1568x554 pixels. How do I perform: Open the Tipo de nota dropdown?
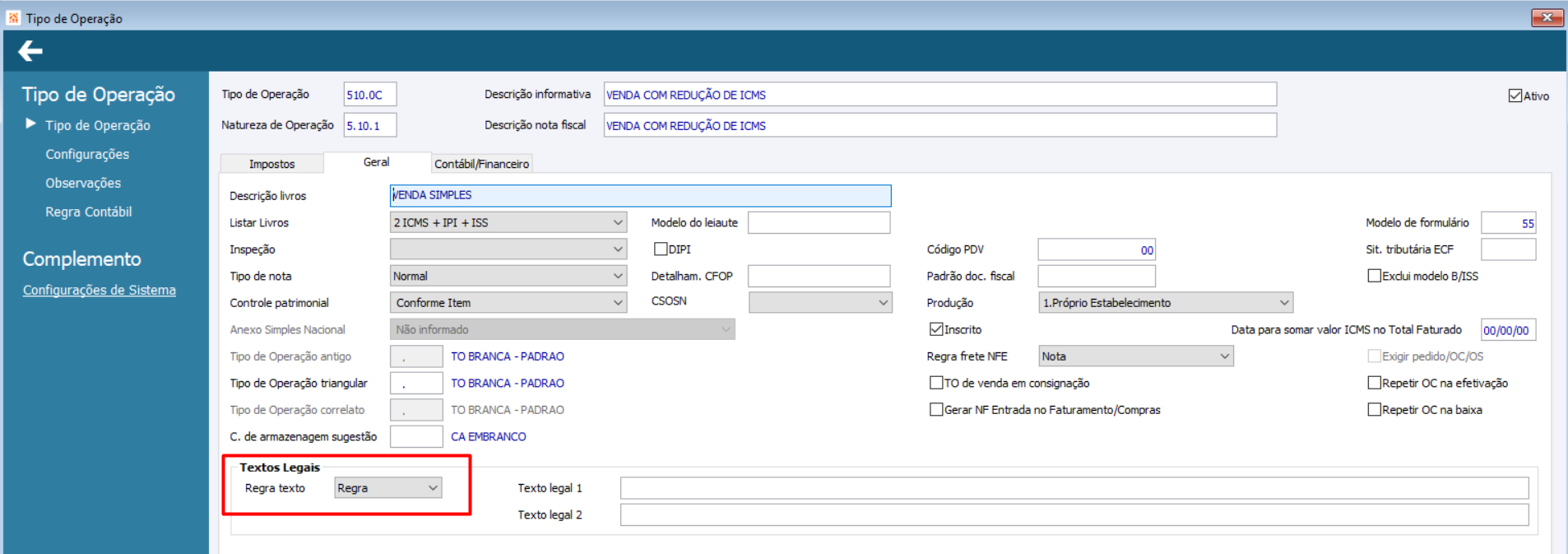[508, 276]
